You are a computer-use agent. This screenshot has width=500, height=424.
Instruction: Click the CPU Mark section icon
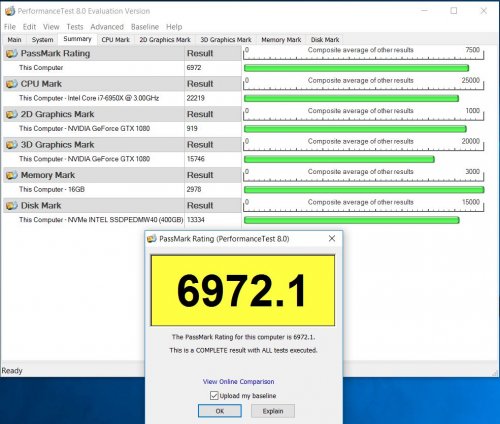[12, 84]
